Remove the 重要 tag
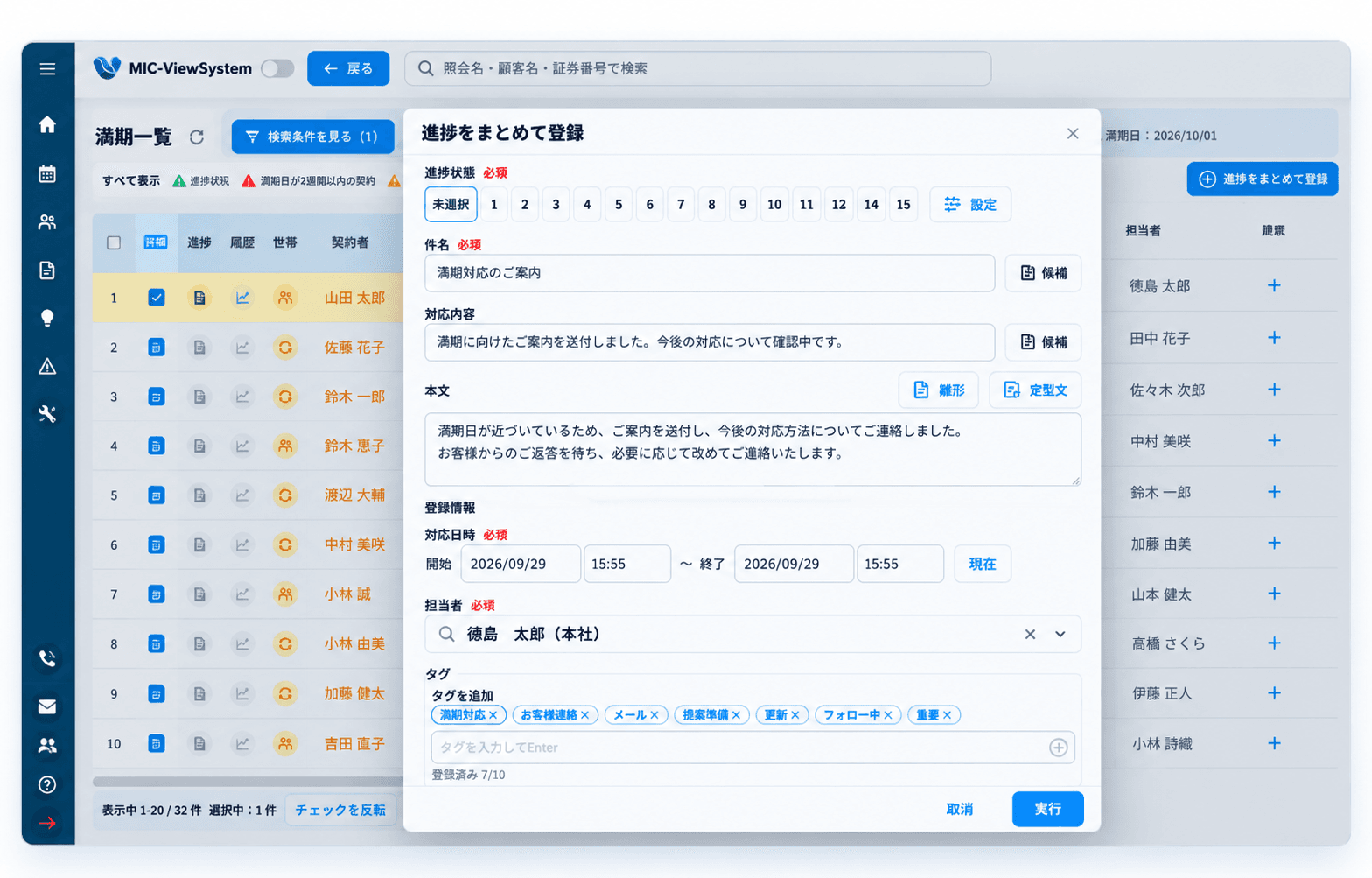The image size is (1372, 878). (x=947, y=715)
